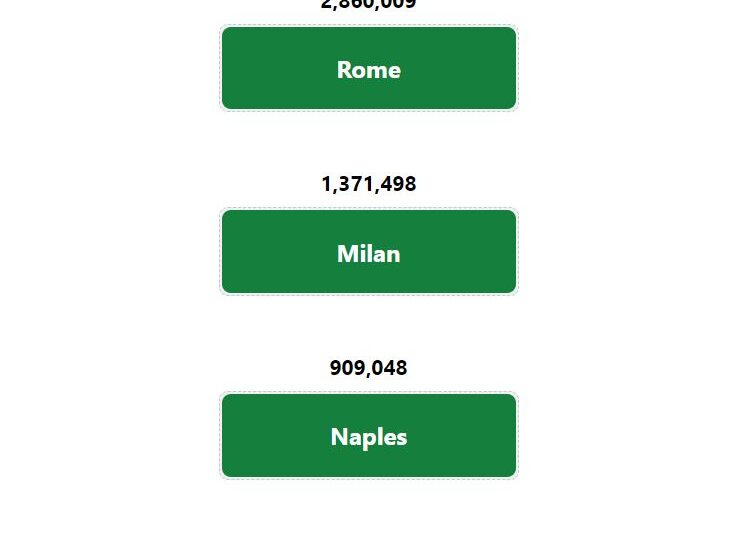Pick Naples as the answer

coord(369,436)
